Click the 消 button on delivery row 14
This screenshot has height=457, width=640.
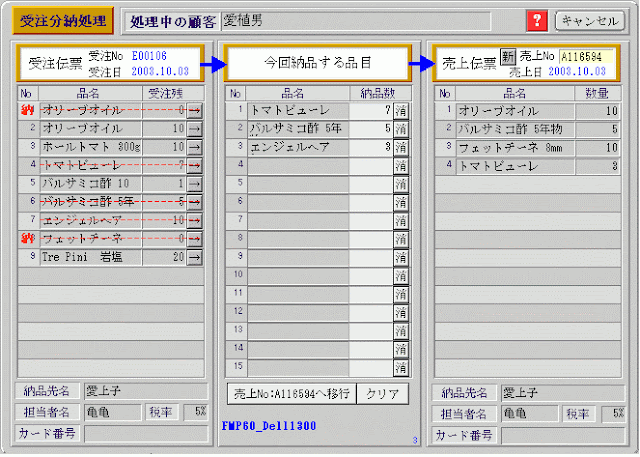coord(401,350)
